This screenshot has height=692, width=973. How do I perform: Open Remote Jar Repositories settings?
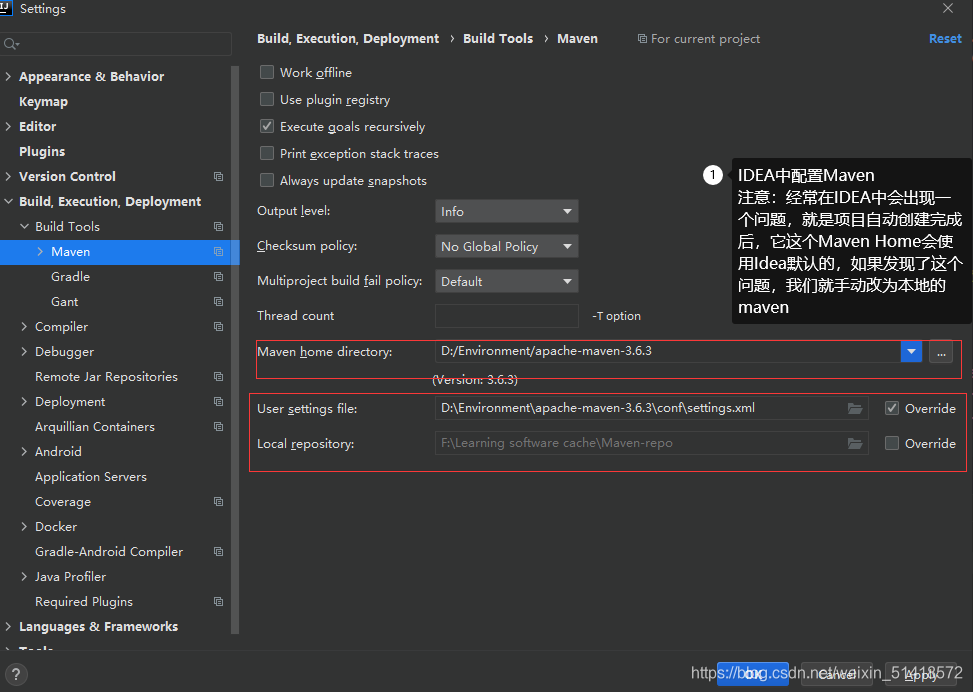pyautogui.click(x=107, y=377)
